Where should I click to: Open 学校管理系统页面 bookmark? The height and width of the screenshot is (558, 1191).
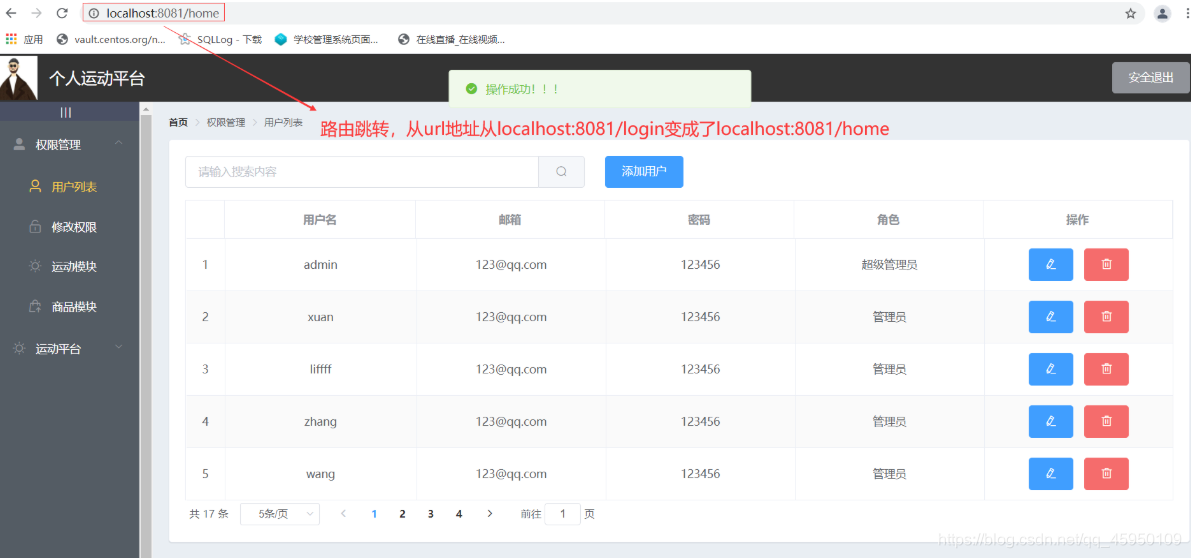[x=327, y=39]
